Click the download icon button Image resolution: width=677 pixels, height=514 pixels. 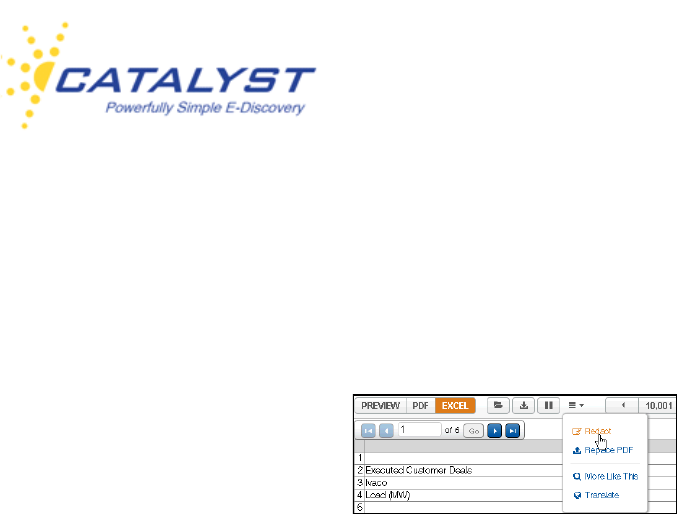point(523,406)
